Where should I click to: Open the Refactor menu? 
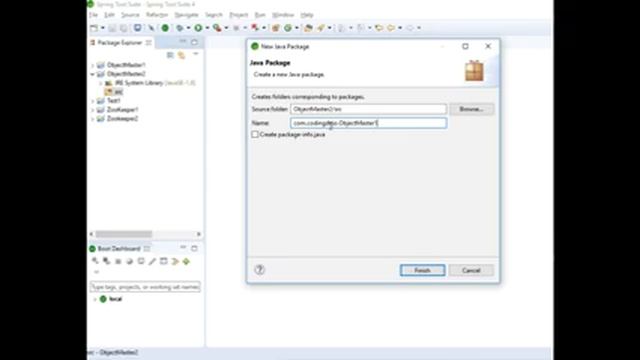tap(157, 15)
